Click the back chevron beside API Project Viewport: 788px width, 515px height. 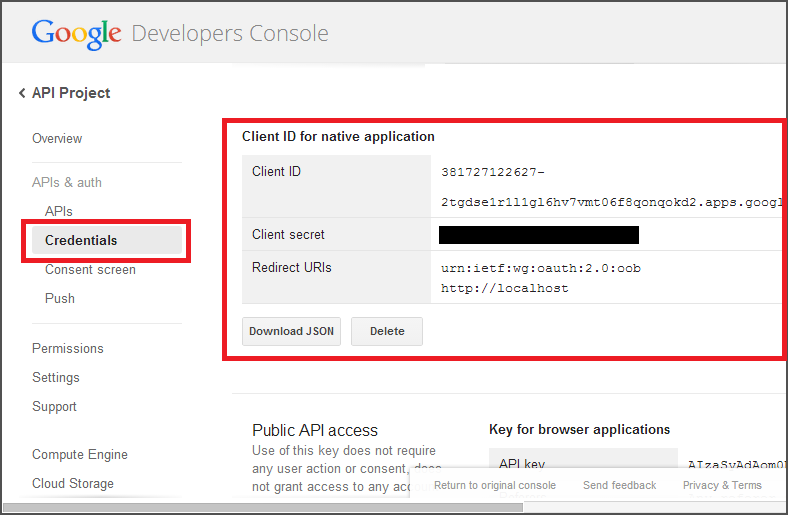point(22,93)
